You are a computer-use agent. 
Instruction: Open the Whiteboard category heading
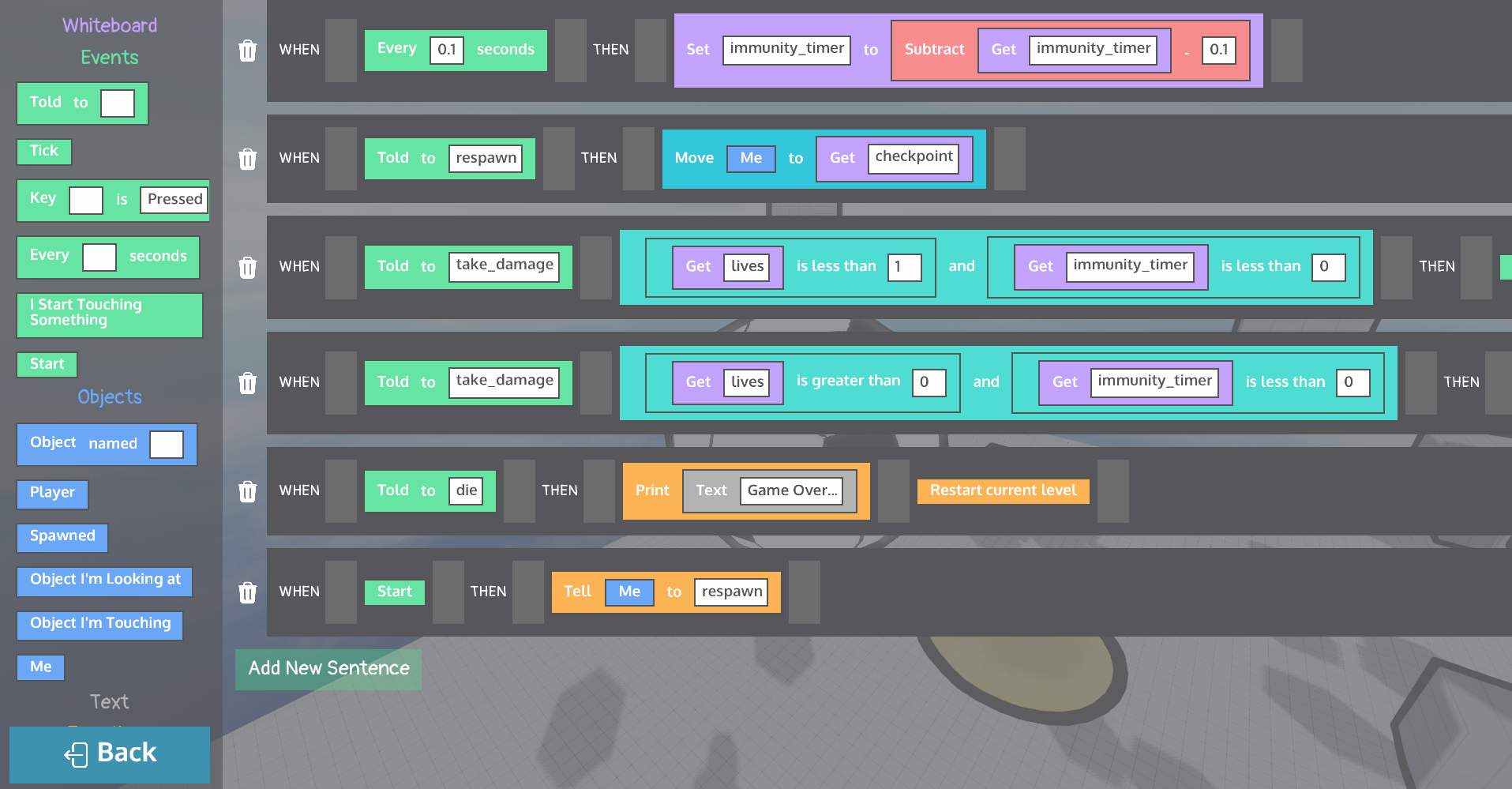point(110,25)
